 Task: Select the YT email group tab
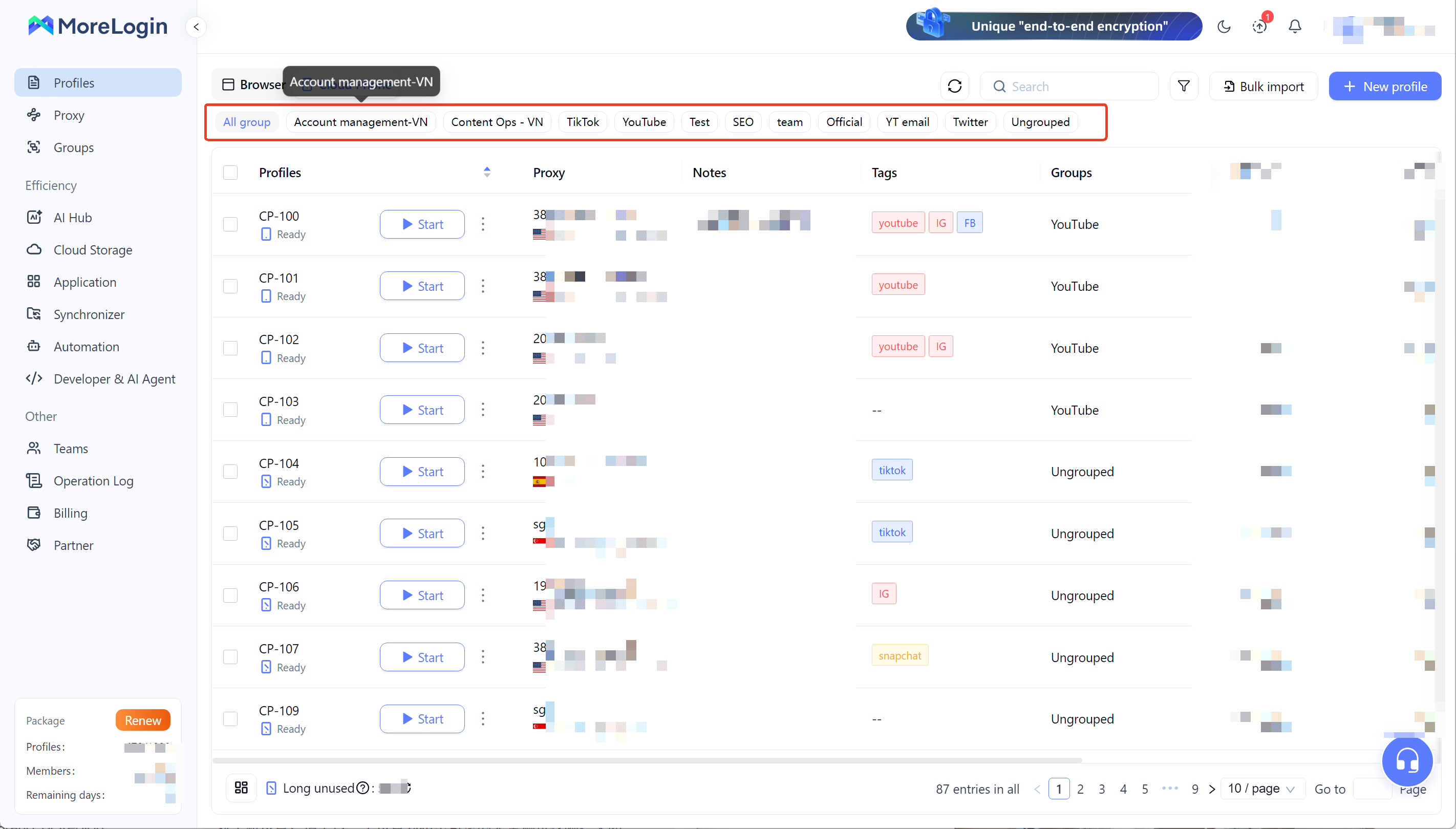pyautogui.click(x=907, y=122)
